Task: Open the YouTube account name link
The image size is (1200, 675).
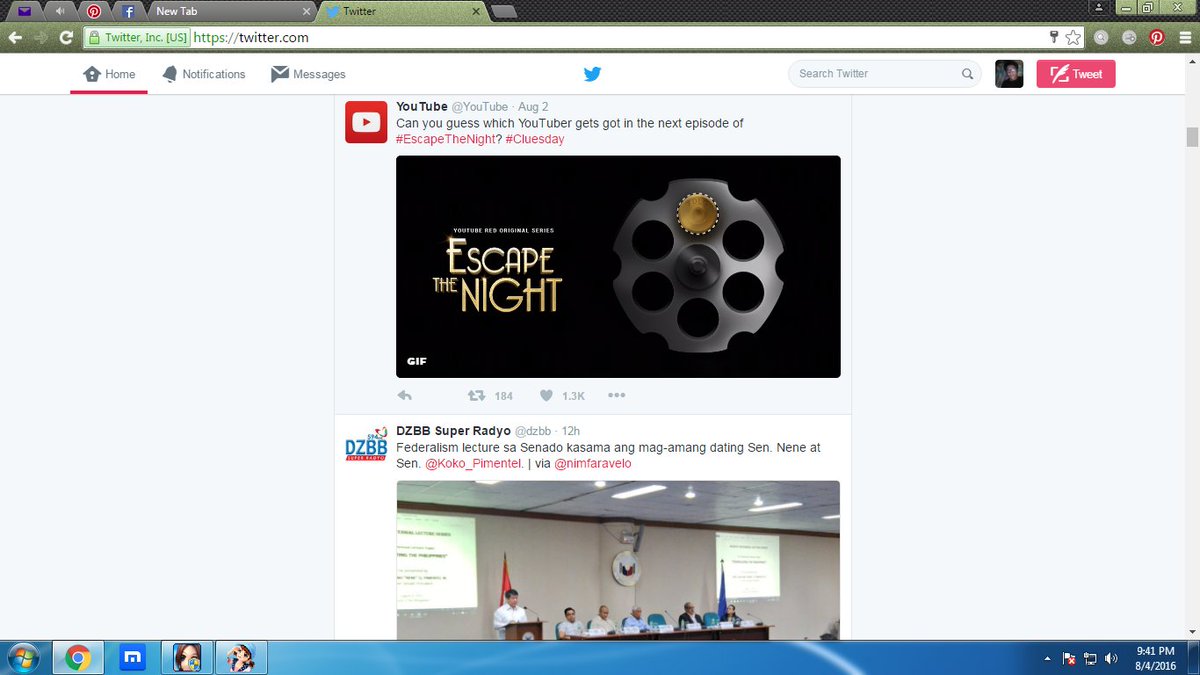Action: (x=422, y=106)
